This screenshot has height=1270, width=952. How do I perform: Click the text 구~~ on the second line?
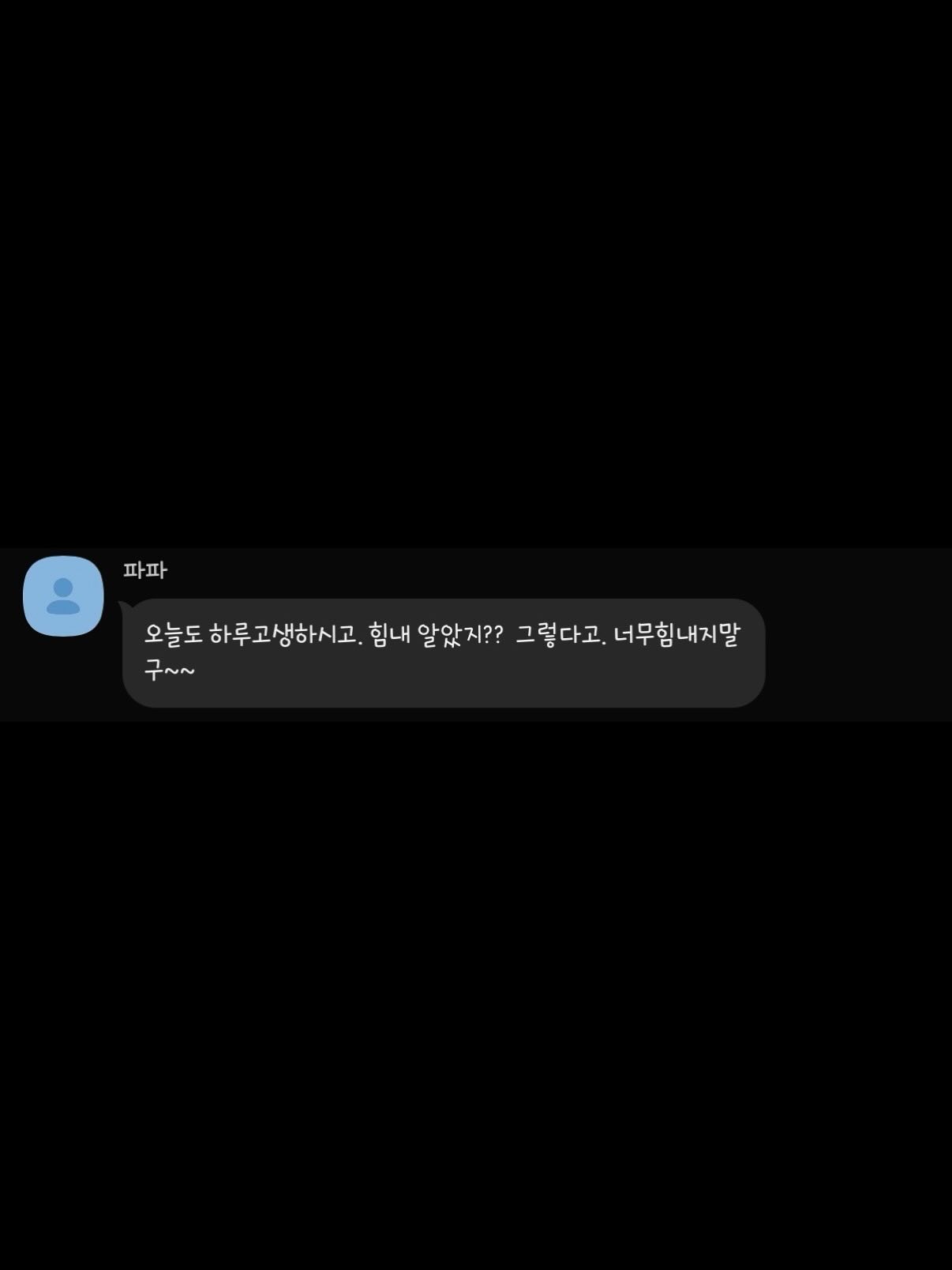[169, 671]
